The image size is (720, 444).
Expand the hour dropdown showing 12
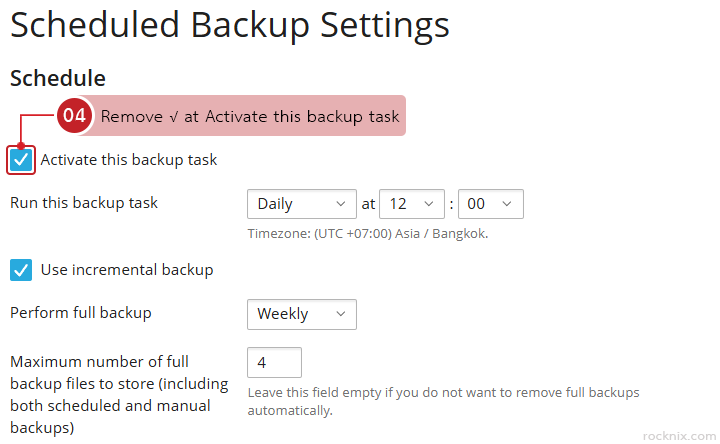412,204
